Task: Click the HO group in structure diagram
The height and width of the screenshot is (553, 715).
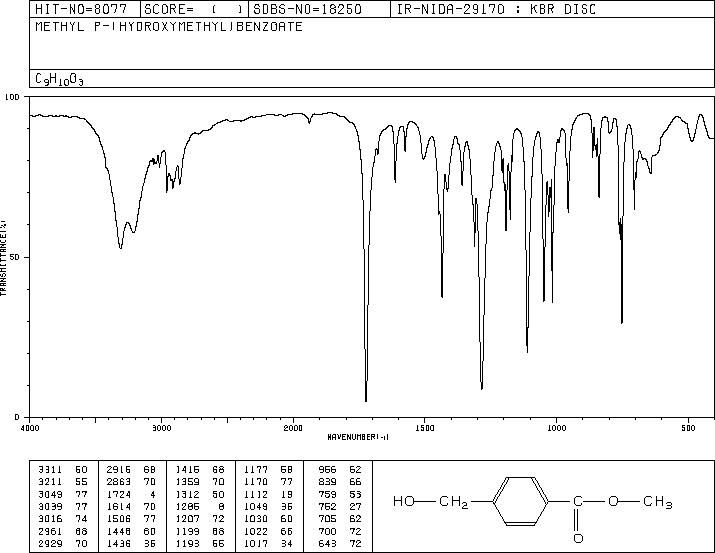Action: coord(404,501)
